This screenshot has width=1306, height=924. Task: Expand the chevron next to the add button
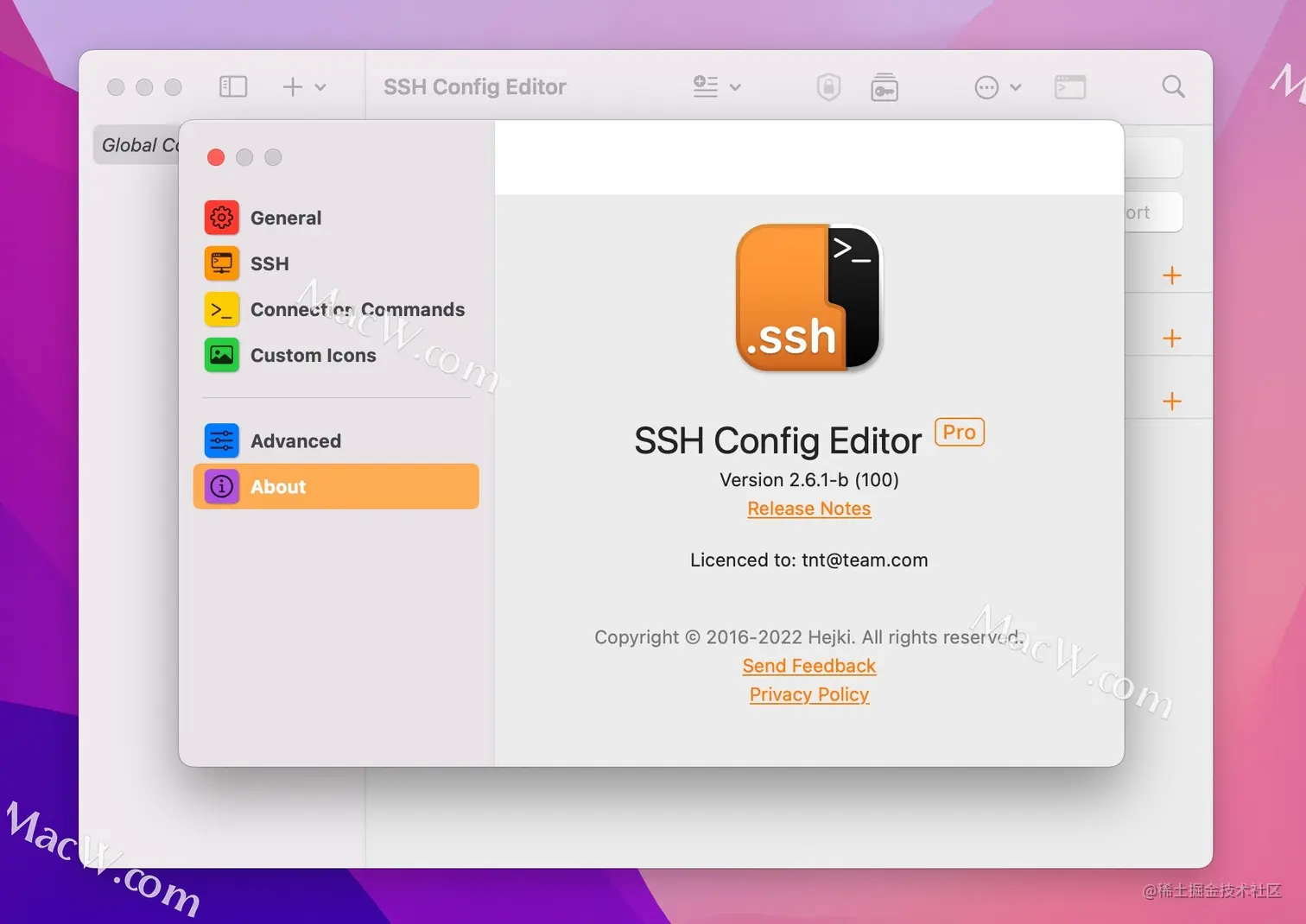click(x=320, y=87)
